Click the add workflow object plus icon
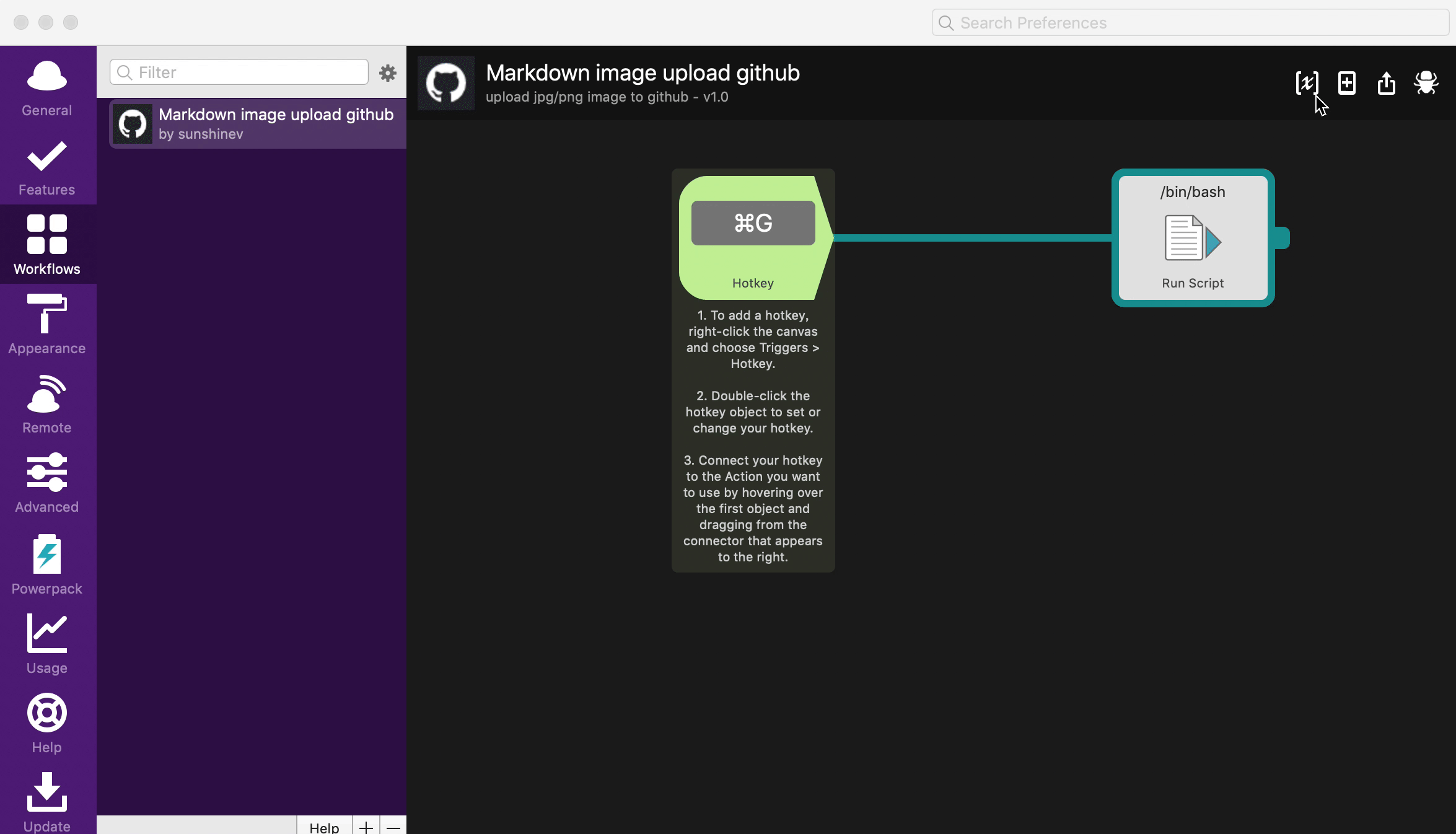Image resolution: width=1456 pixels, height=834 pixels. pos(1346,82)
